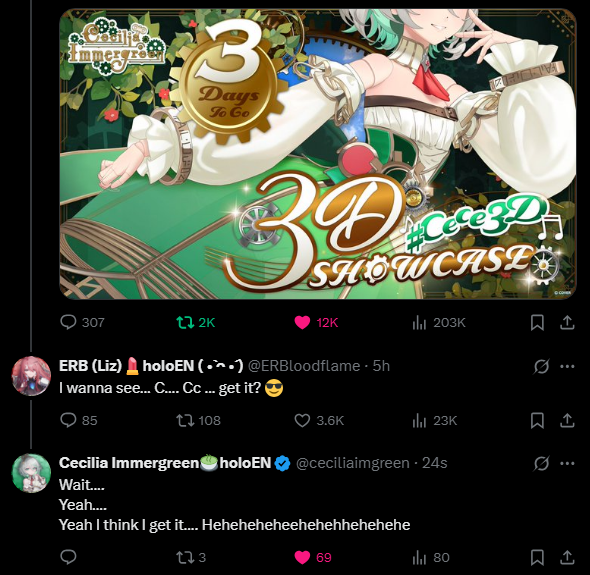Share the 3D Showcase post

567,322
